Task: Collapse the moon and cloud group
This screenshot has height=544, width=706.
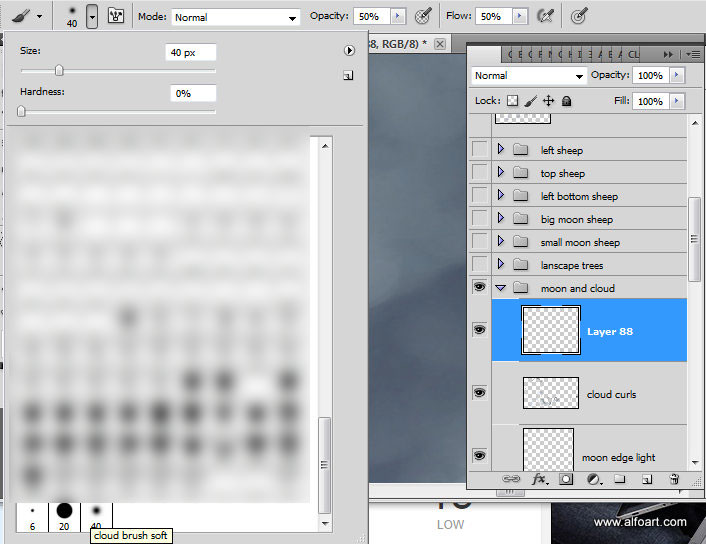Action: [501, 288]
